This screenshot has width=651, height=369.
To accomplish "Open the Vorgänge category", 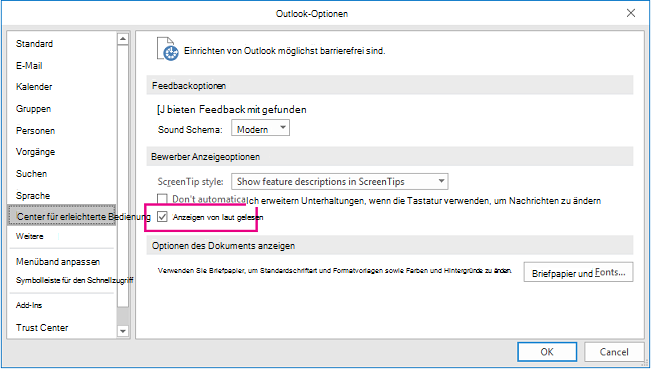I will coord(35,152).
